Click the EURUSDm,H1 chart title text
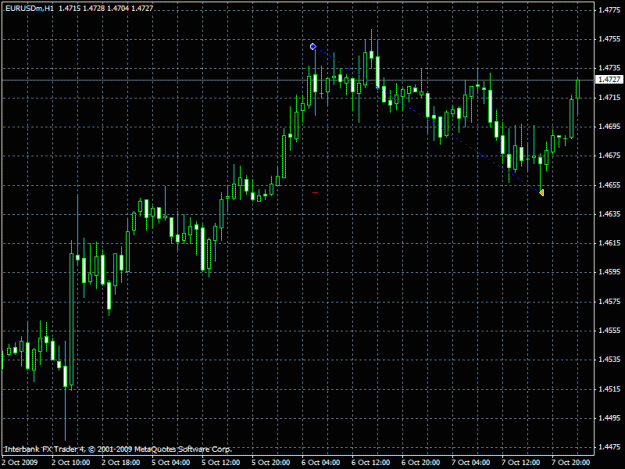The image size is (625, 469). coord(29,8)
